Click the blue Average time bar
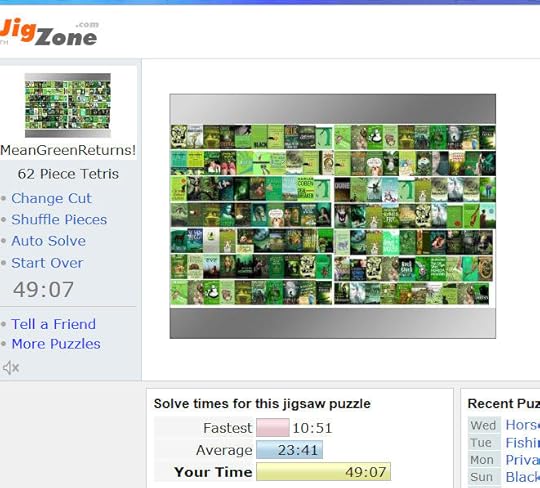540x488 pixels. point(289,450)
